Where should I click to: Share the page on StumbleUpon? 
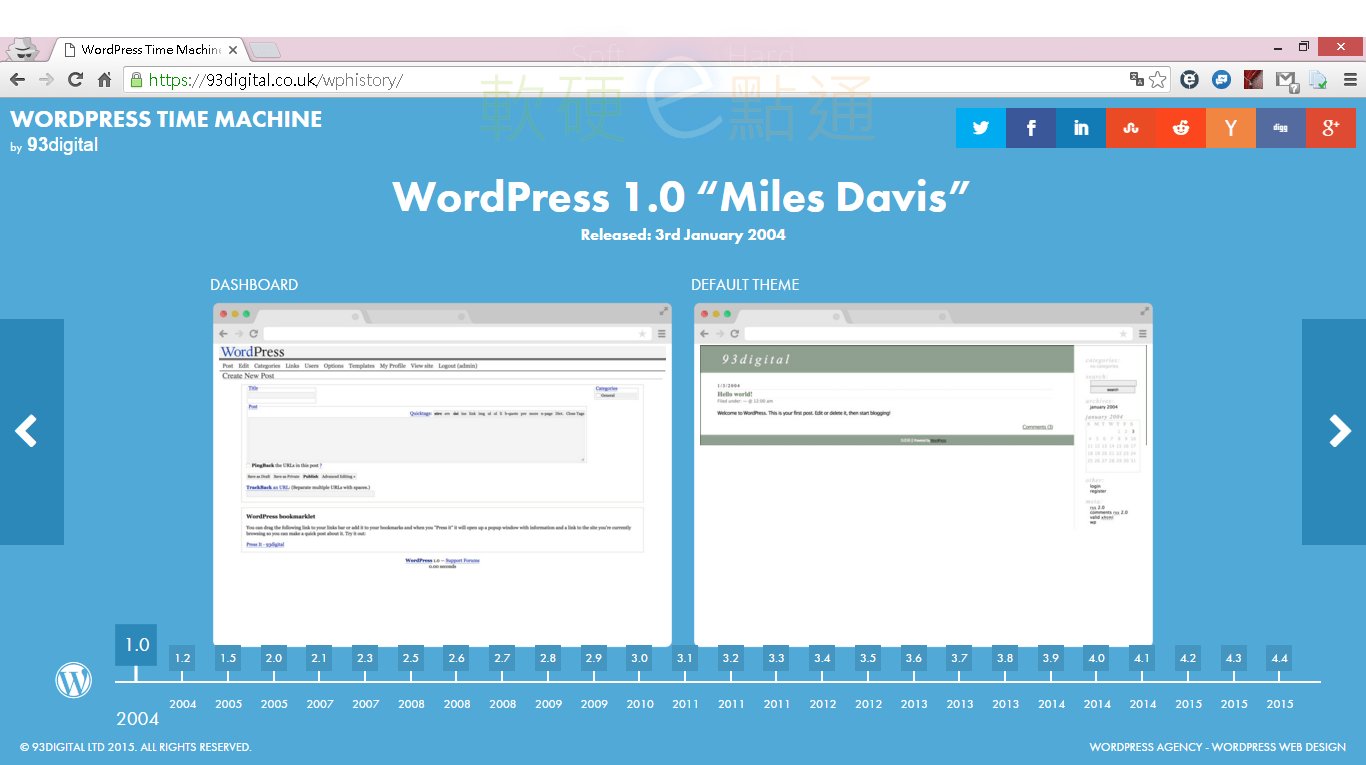tap(1131, 128)
